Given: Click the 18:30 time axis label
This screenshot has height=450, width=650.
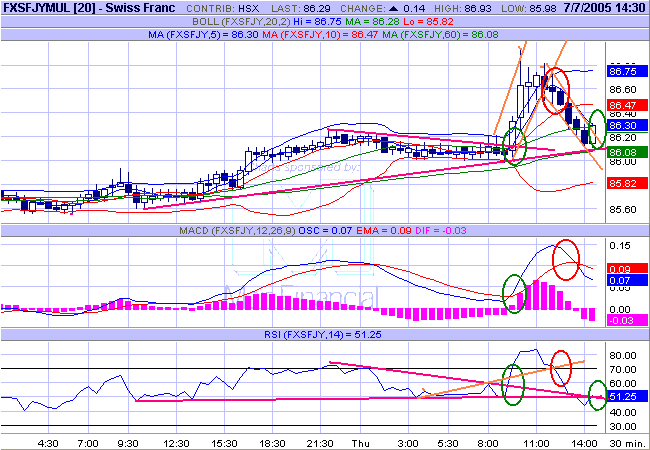Looking at the screenshot, I should [272, 443].
